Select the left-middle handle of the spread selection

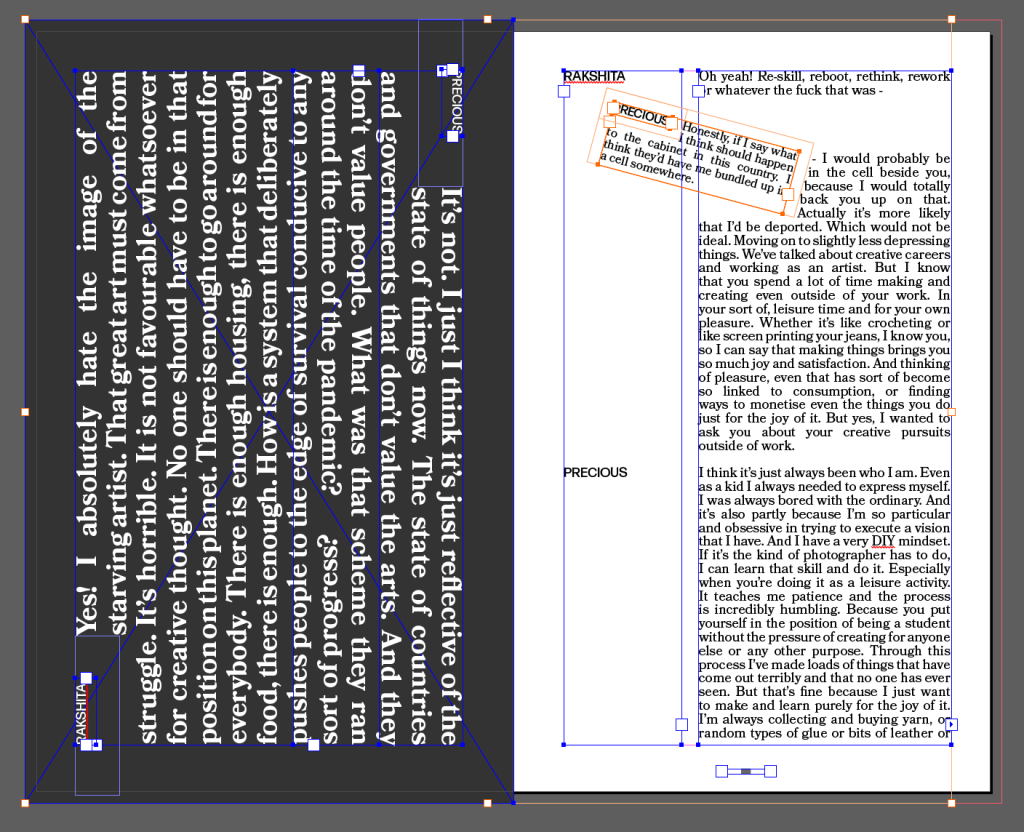click(25, 412)
